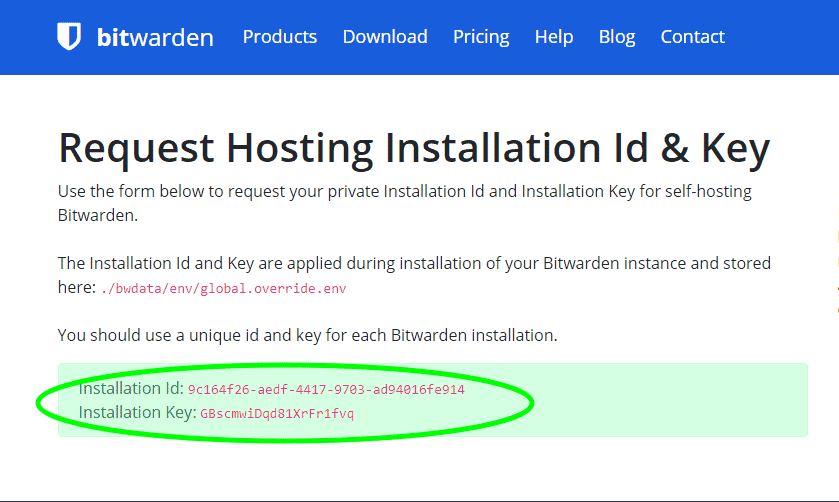The image size is (839, 502).
Task: Click the 'Use the form below' paragraph
Action: pyautogui.click(x=405, y=203)
